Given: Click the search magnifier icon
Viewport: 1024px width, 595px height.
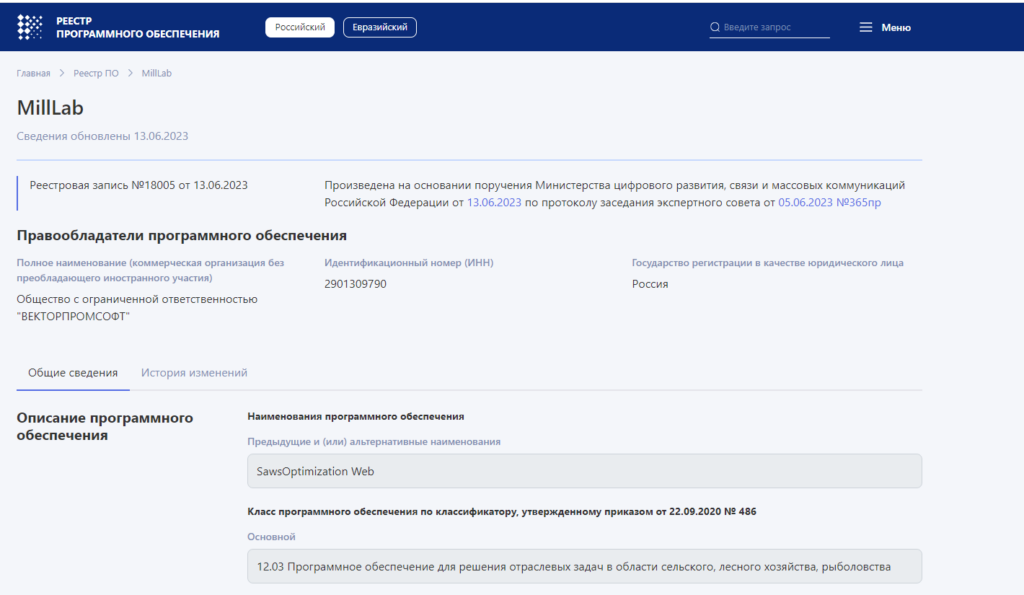Looking at the screenshot, I should pos(714,27).
